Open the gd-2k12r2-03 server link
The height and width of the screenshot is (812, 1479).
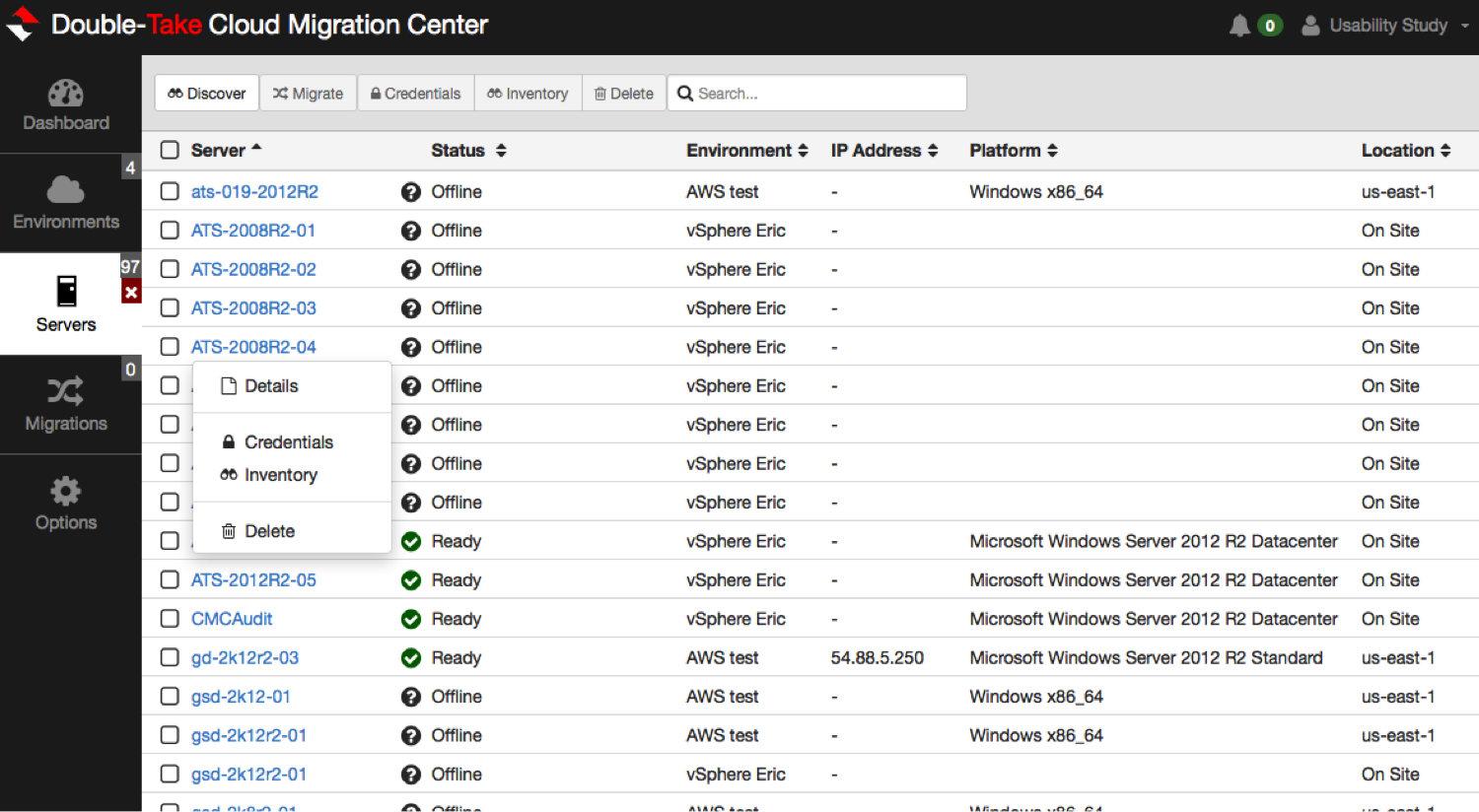pos(245,658)
